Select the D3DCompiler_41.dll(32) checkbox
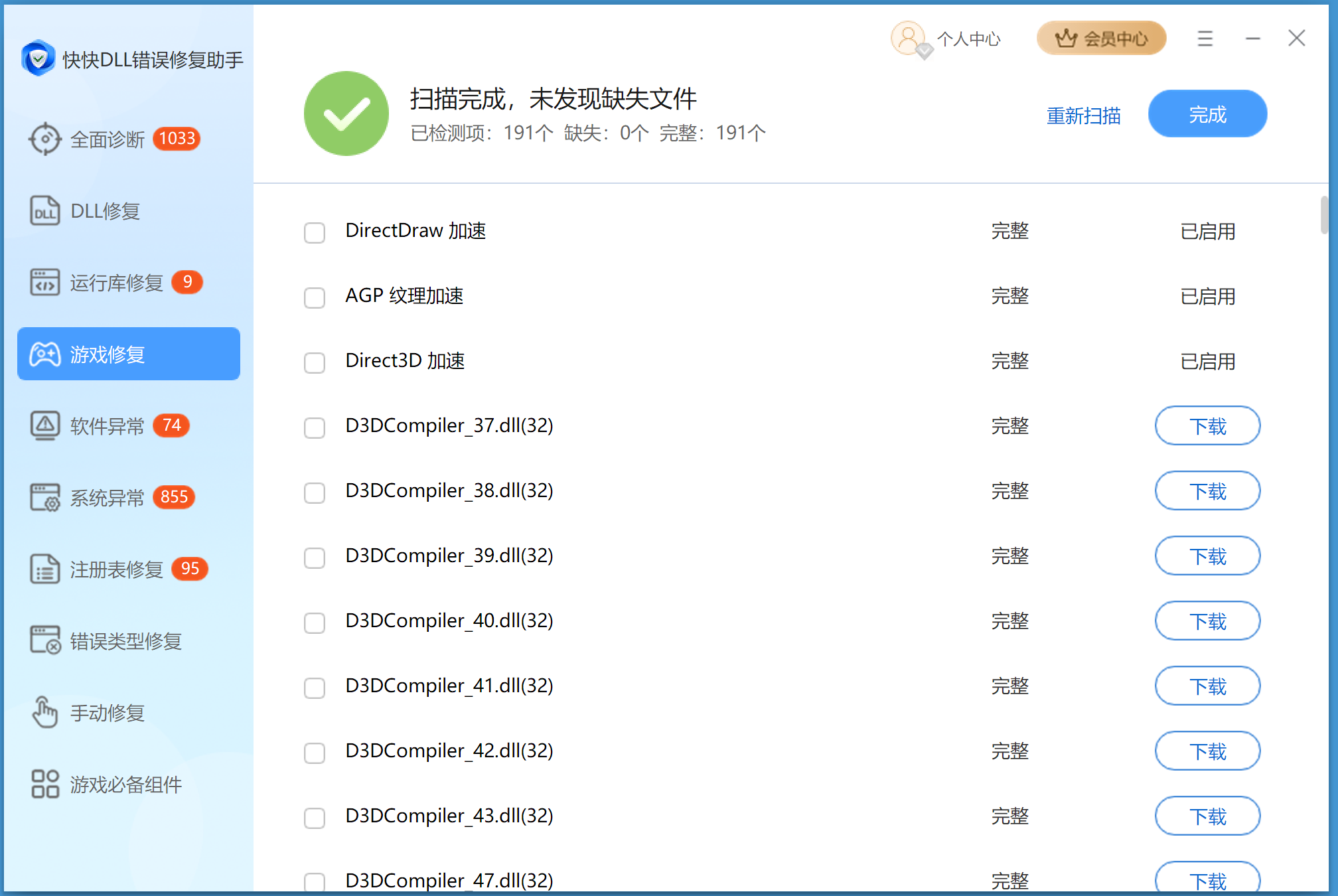 315,688
